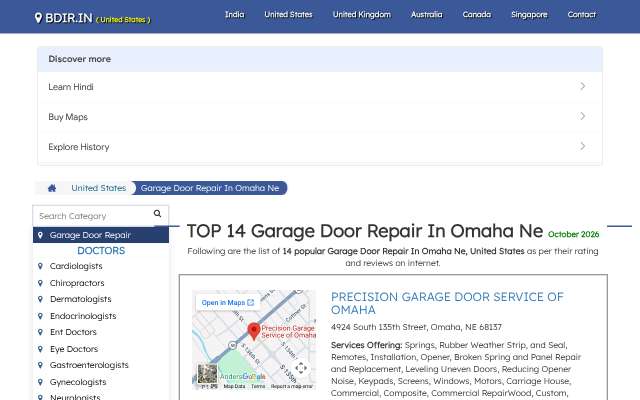Expand the Buy Maps chevron arrow
640x400 pixels.
click(583, 116)
